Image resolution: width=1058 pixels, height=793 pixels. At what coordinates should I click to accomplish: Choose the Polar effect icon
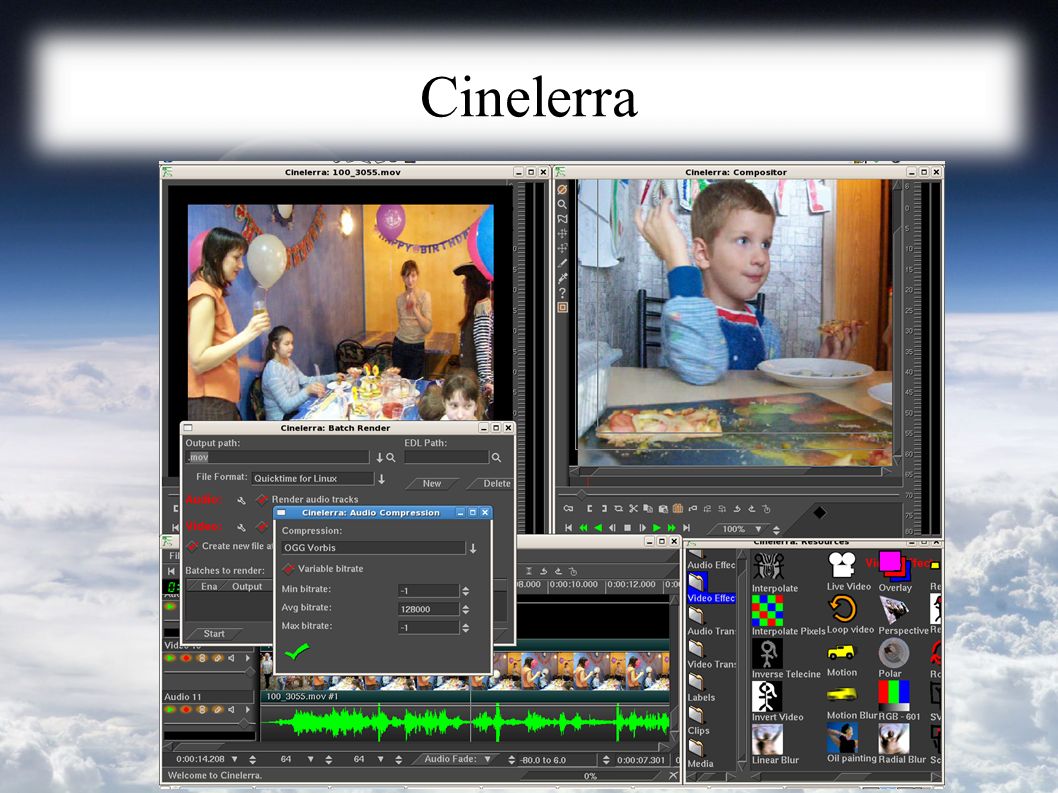click(x=894, y=653)
